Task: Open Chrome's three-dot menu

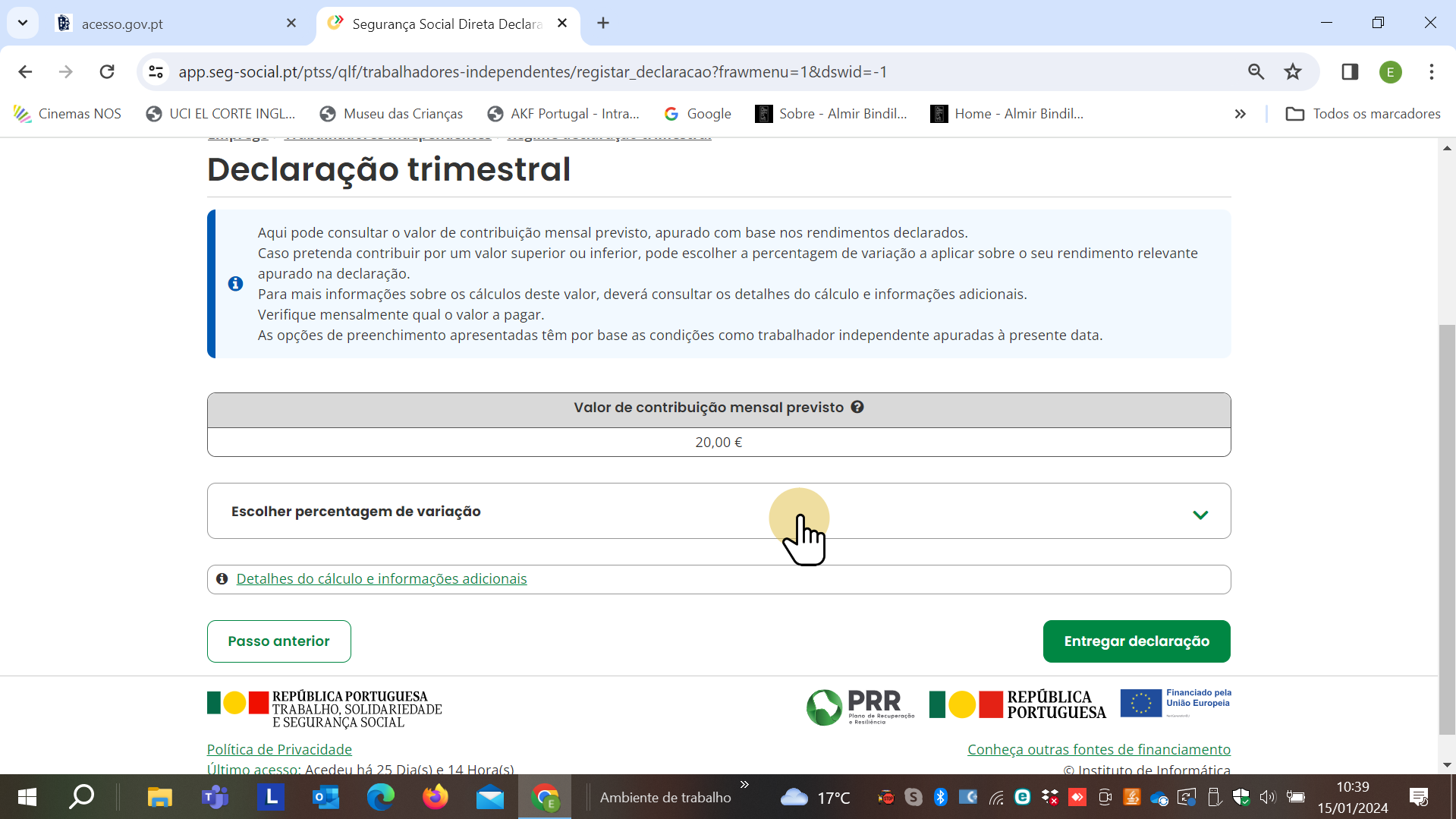Action: tap(1431, 72)
